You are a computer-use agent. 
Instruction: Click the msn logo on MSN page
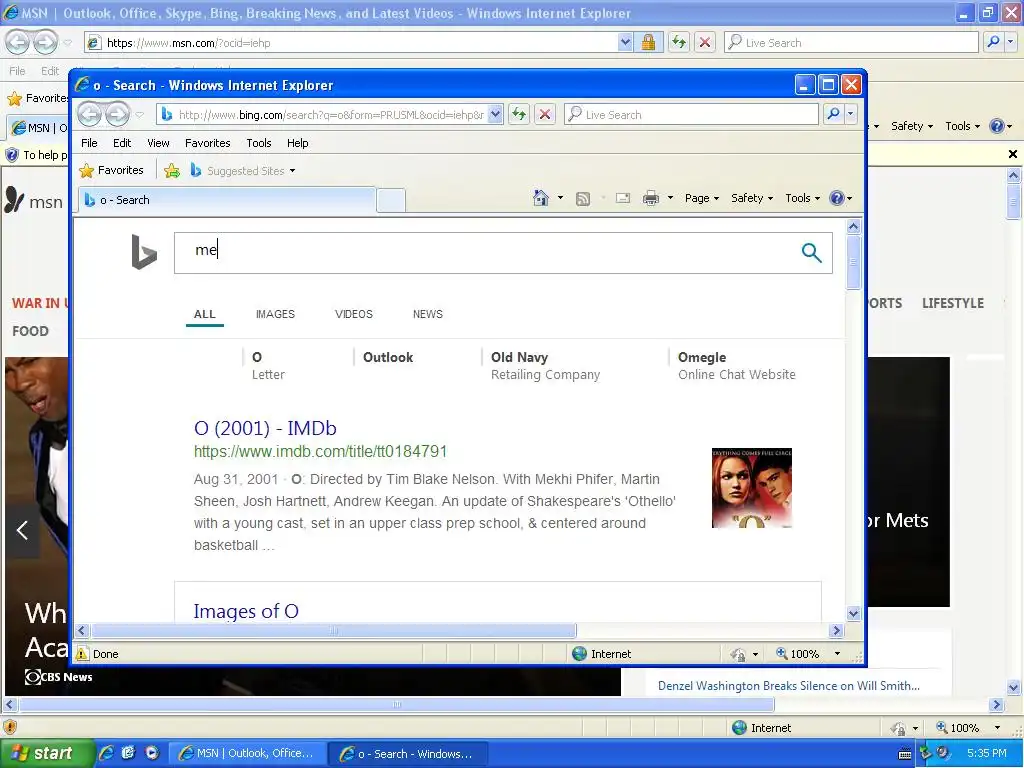[34, 200]
